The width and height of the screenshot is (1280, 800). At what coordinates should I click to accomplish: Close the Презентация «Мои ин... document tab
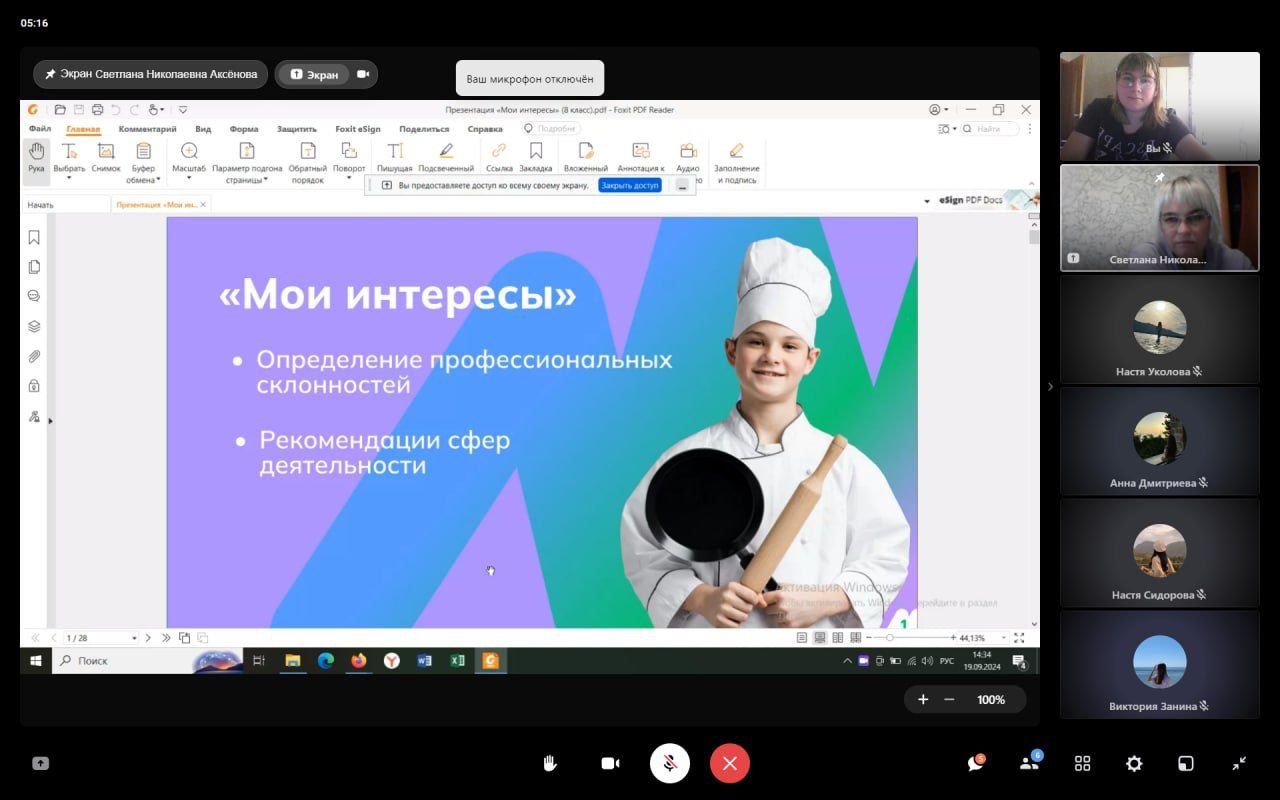pos(203,204)
